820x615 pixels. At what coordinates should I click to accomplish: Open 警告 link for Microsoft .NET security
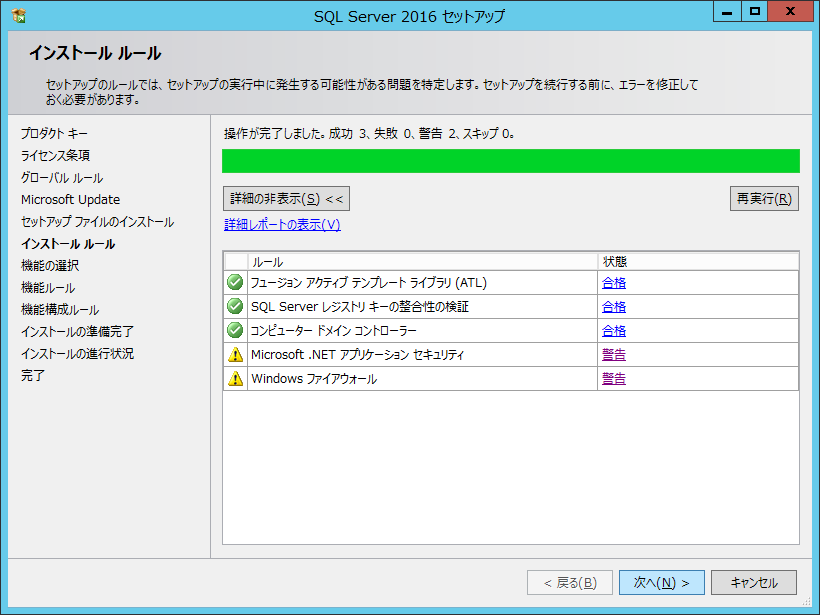tap(614, 355)
